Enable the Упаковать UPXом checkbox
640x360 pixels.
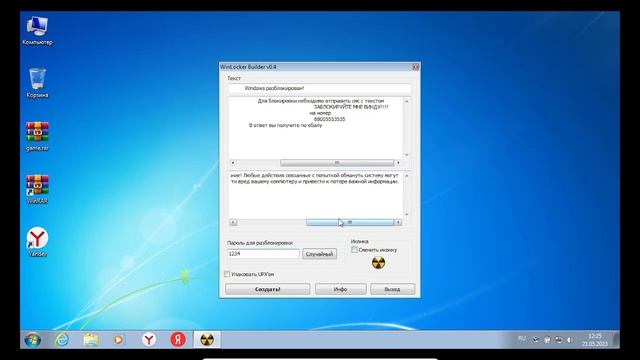(x=227, y=274)
